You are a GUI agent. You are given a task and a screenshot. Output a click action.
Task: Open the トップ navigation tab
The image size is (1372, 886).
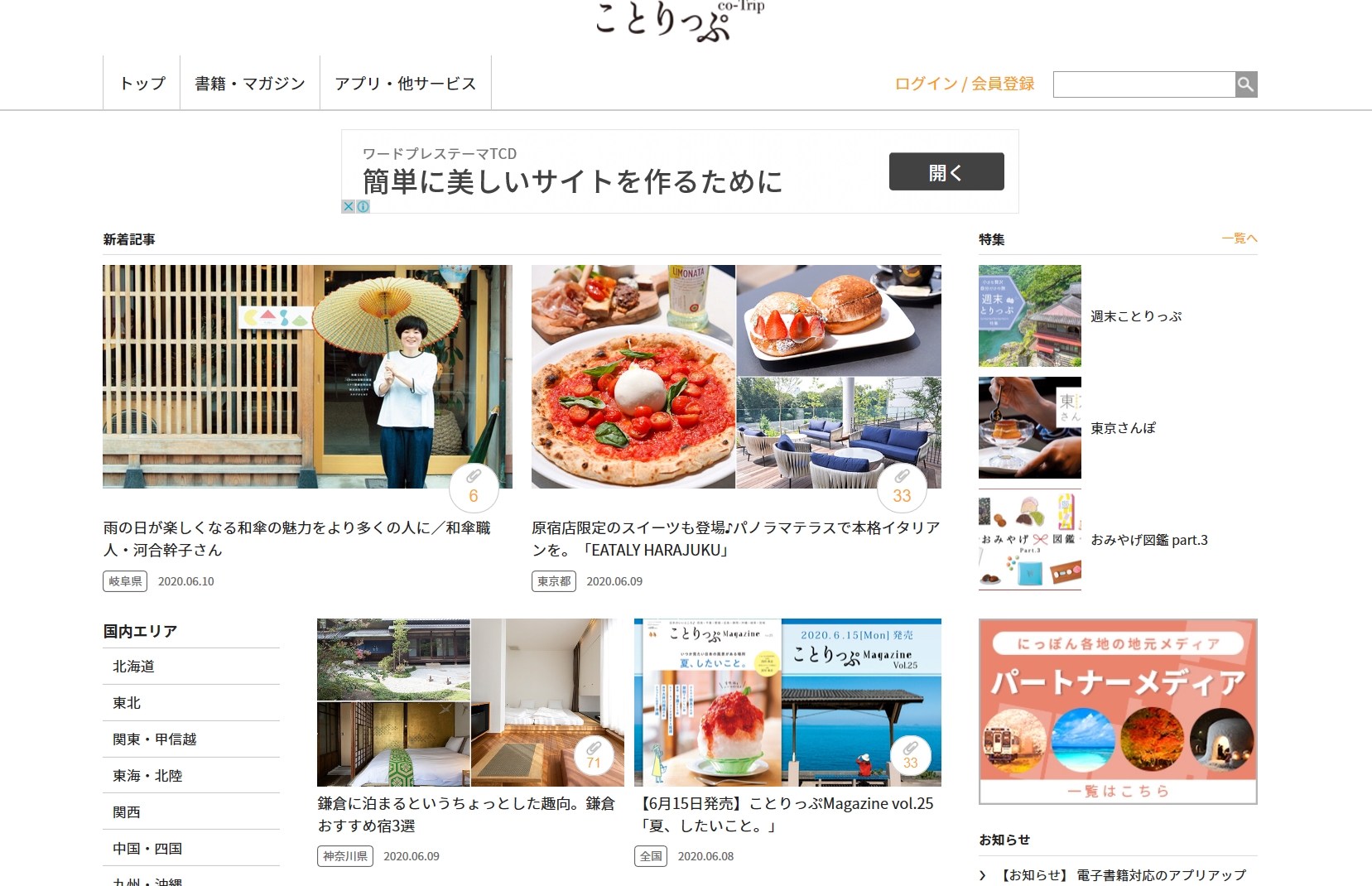click(142, 83)
